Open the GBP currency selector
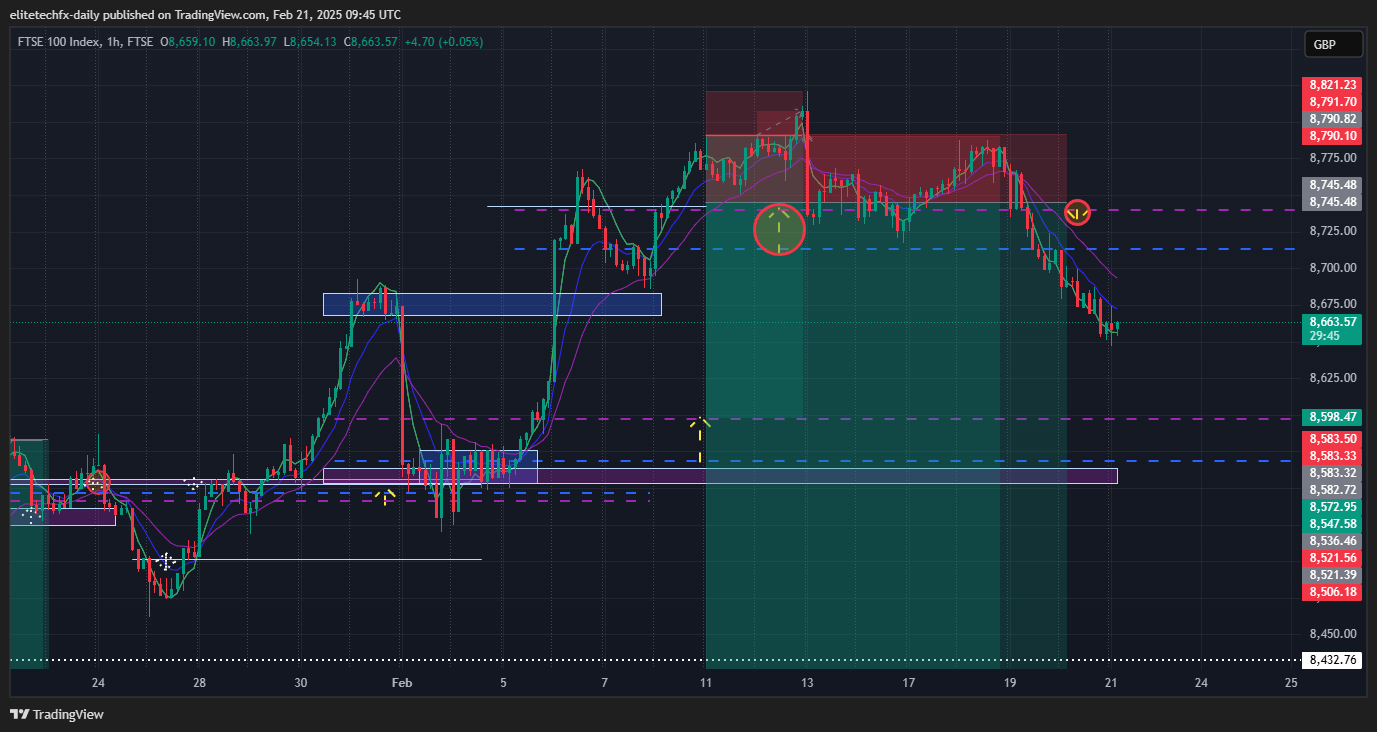The height and width of the screenshot is (732, 1377). (x=1333, y=45)
